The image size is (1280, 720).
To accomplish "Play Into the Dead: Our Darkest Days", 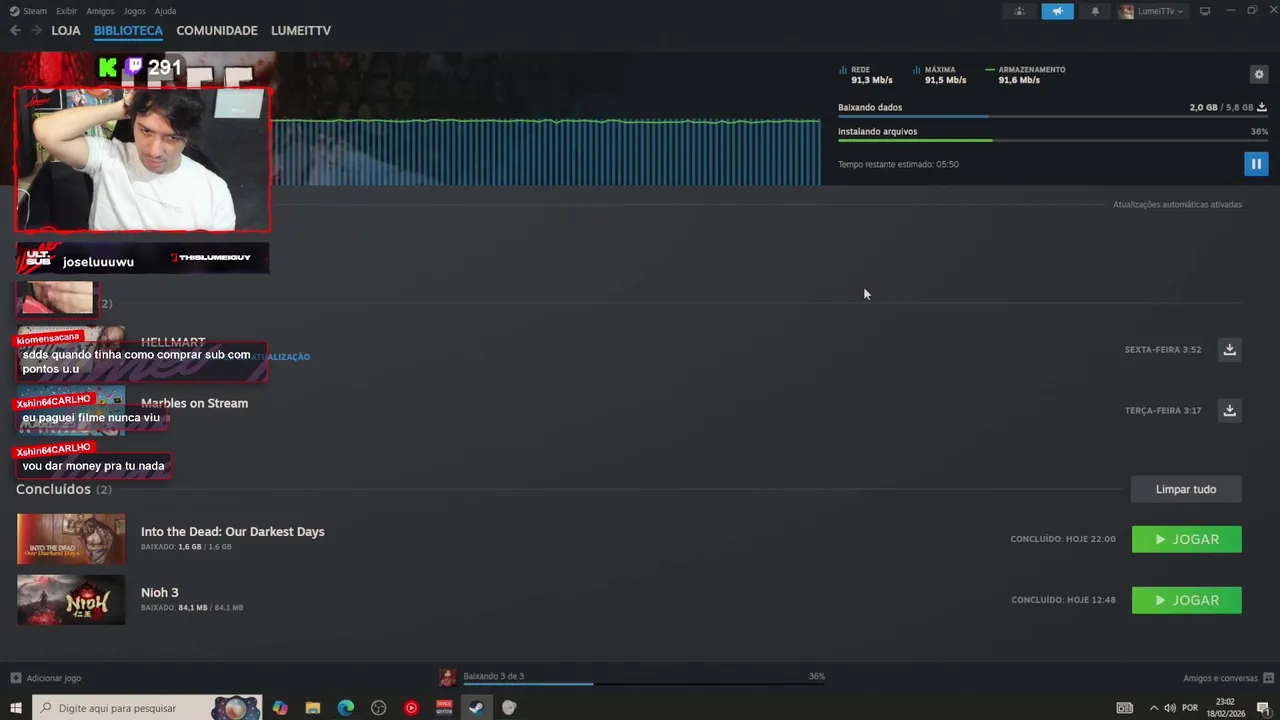I will pyautogui.click(x=1187, y=539).
